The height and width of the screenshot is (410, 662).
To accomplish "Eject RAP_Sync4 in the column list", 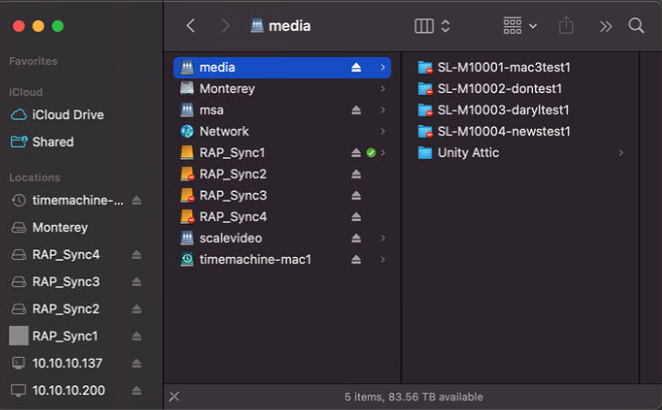I will coord(356,217).
